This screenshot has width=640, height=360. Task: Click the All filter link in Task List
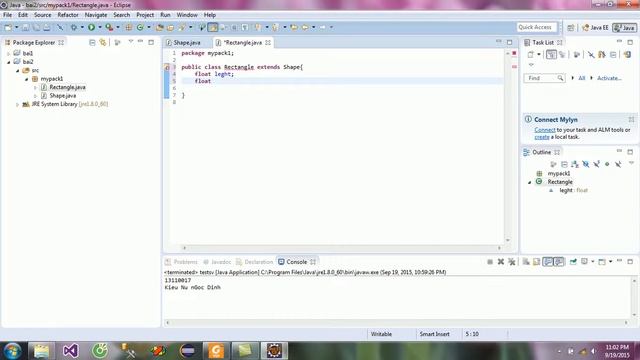(x=582, y=78)
